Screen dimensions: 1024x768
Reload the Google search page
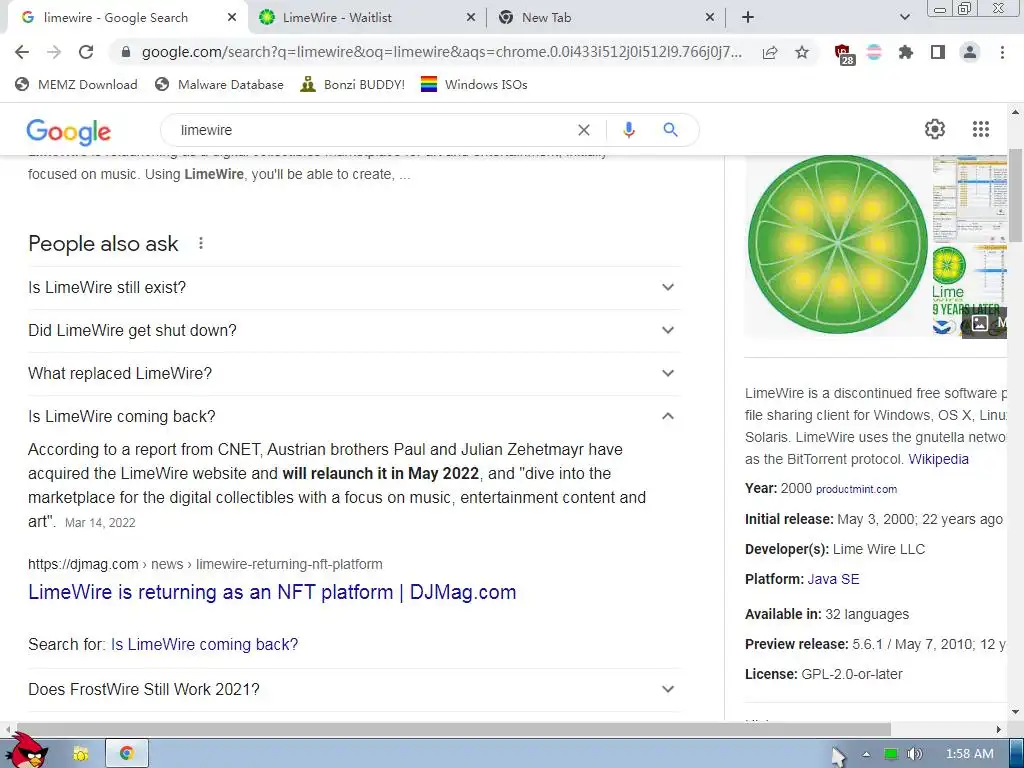pyautogui.click(x=86, y=52)
